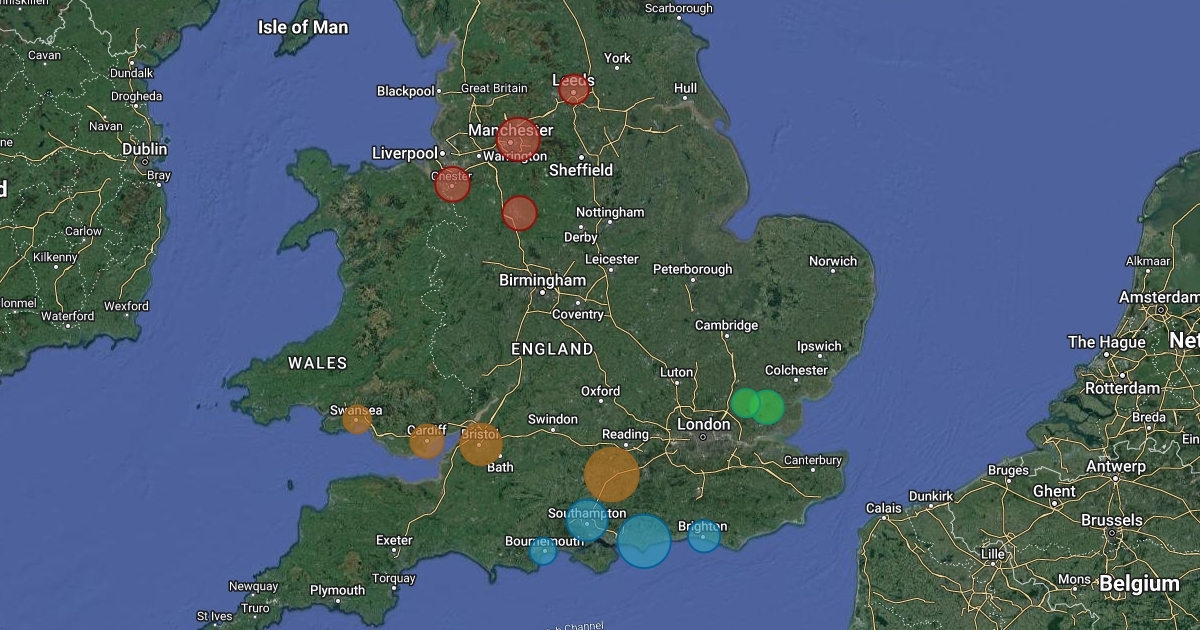Viewport: 1200px width, 630px height.
Task: Select the Drogheda label
Action: pos(136,97)
